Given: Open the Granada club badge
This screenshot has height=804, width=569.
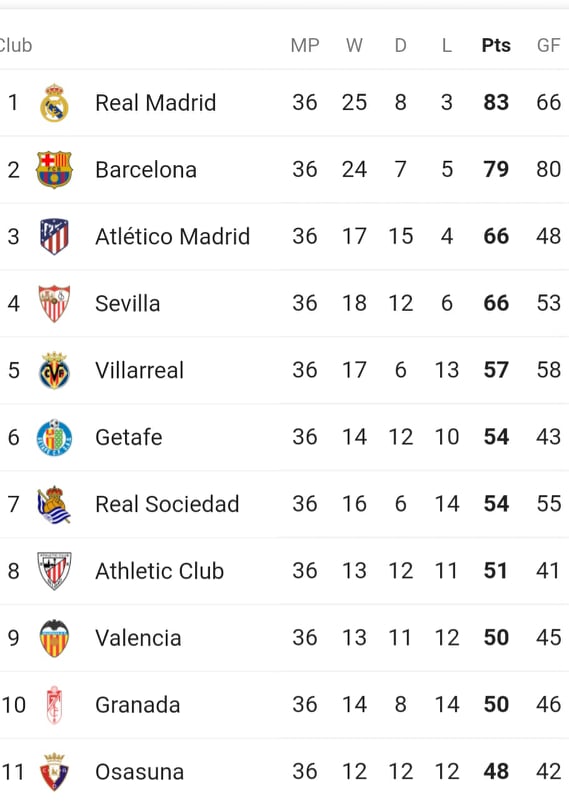Looking at the screenshot, I should 54,705.
